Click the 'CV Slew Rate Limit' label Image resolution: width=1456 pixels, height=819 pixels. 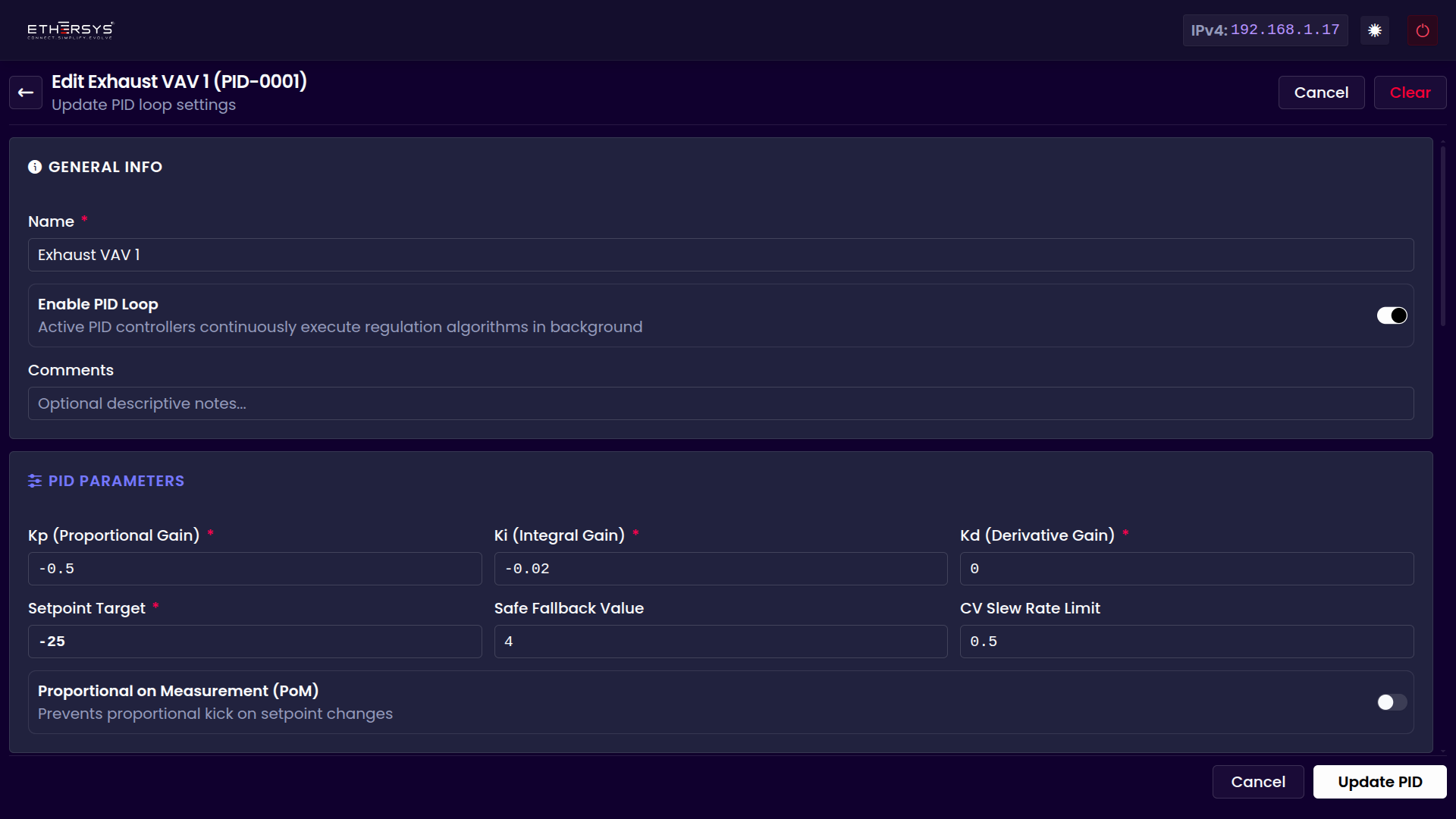pos(1030,608)
